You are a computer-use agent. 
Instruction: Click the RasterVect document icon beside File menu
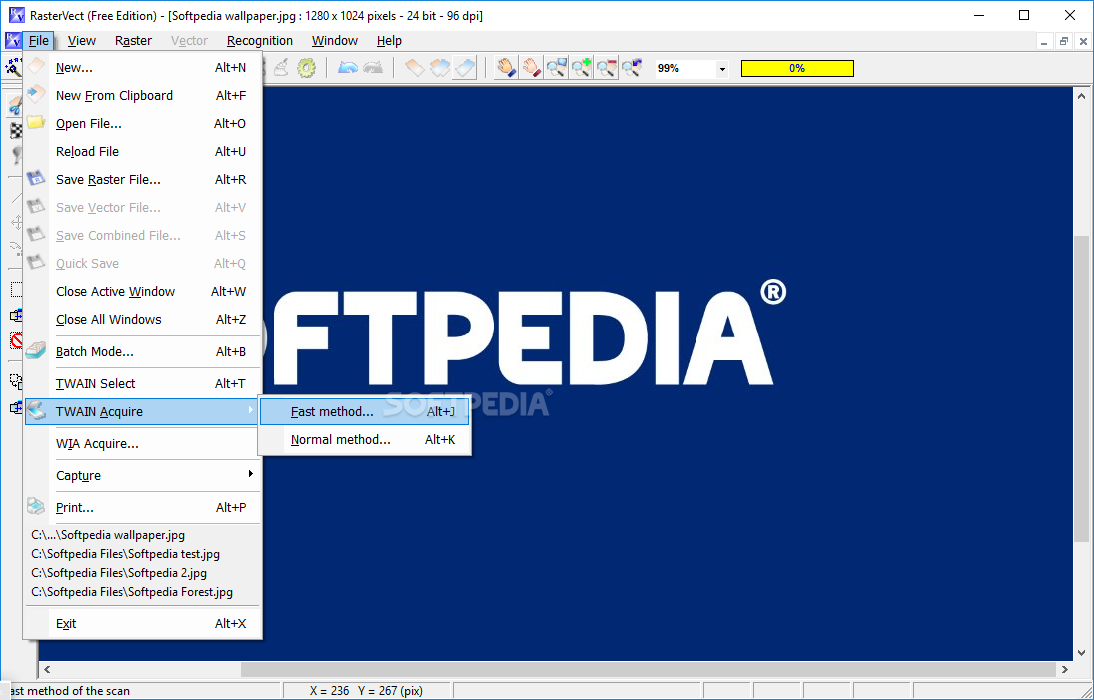pos(13,40)
